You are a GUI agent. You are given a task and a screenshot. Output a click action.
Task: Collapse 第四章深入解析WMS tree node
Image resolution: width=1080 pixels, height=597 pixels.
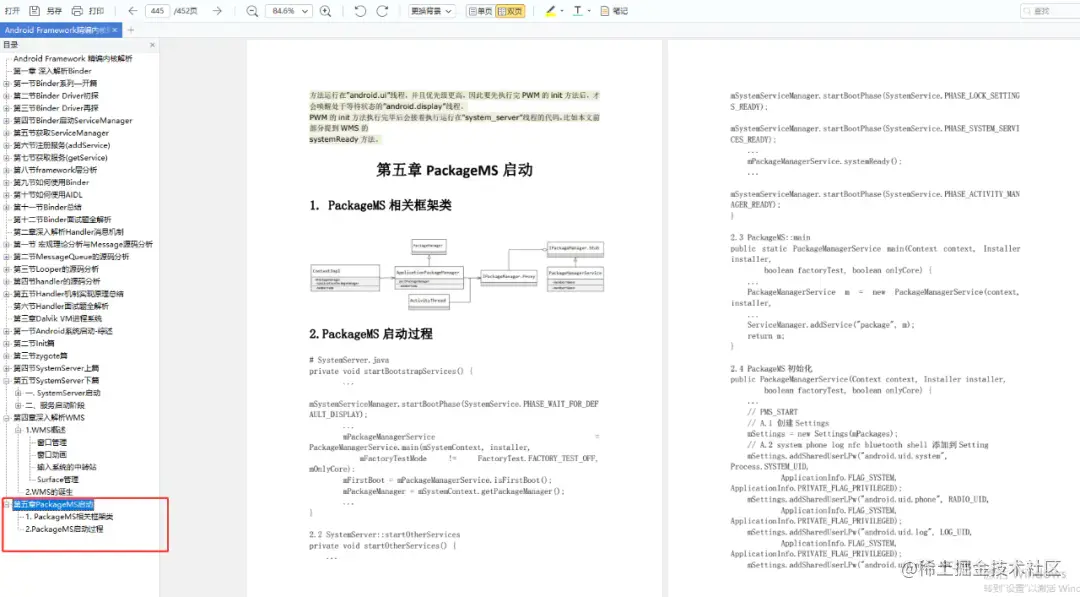[7, 417]
